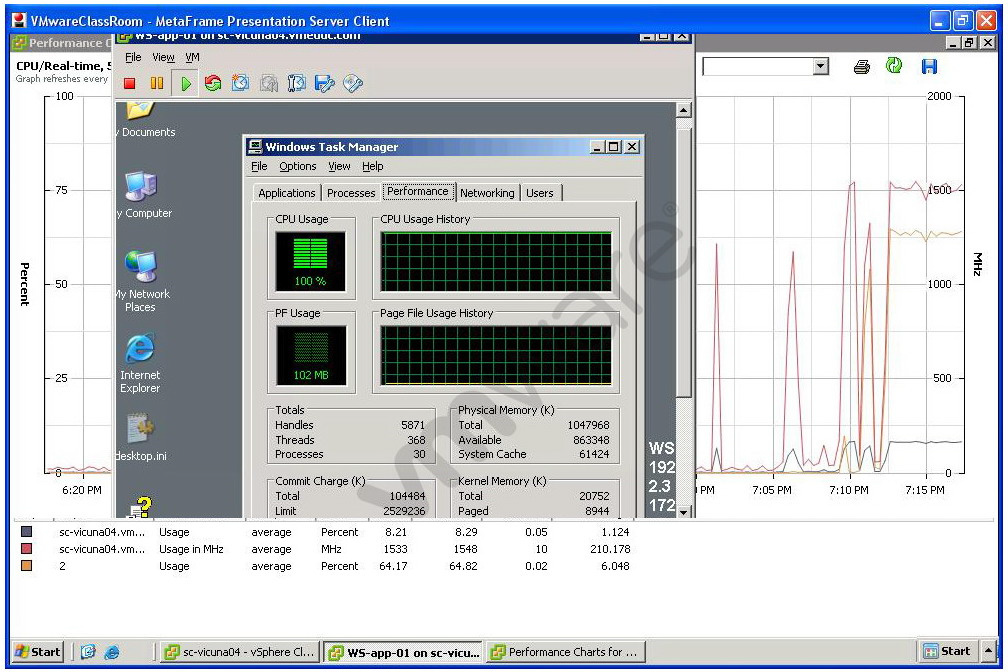Click the dark blue legend color swatch
1008x672 pixels.
(x=26, y=532)
